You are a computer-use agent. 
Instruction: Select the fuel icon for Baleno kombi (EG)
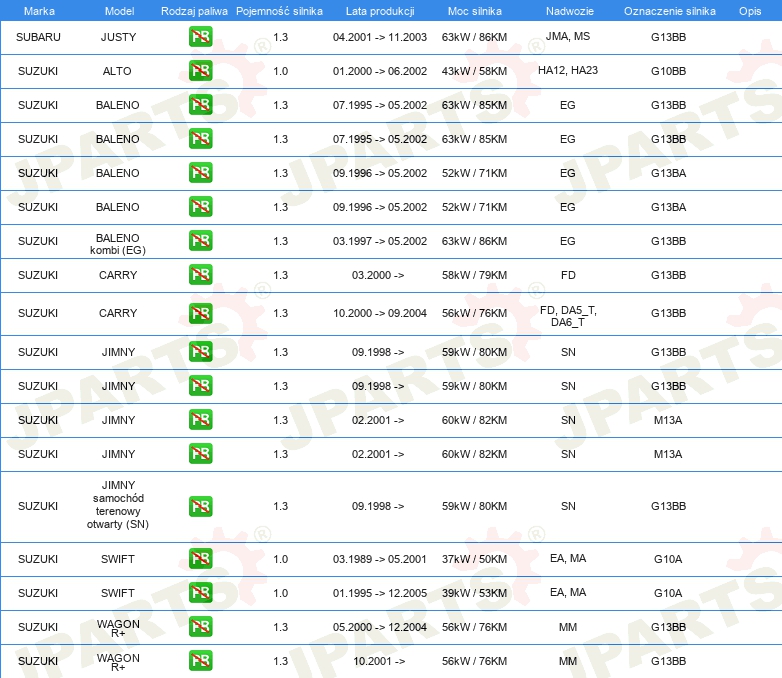pyautogui.click(x=200, y=241)
